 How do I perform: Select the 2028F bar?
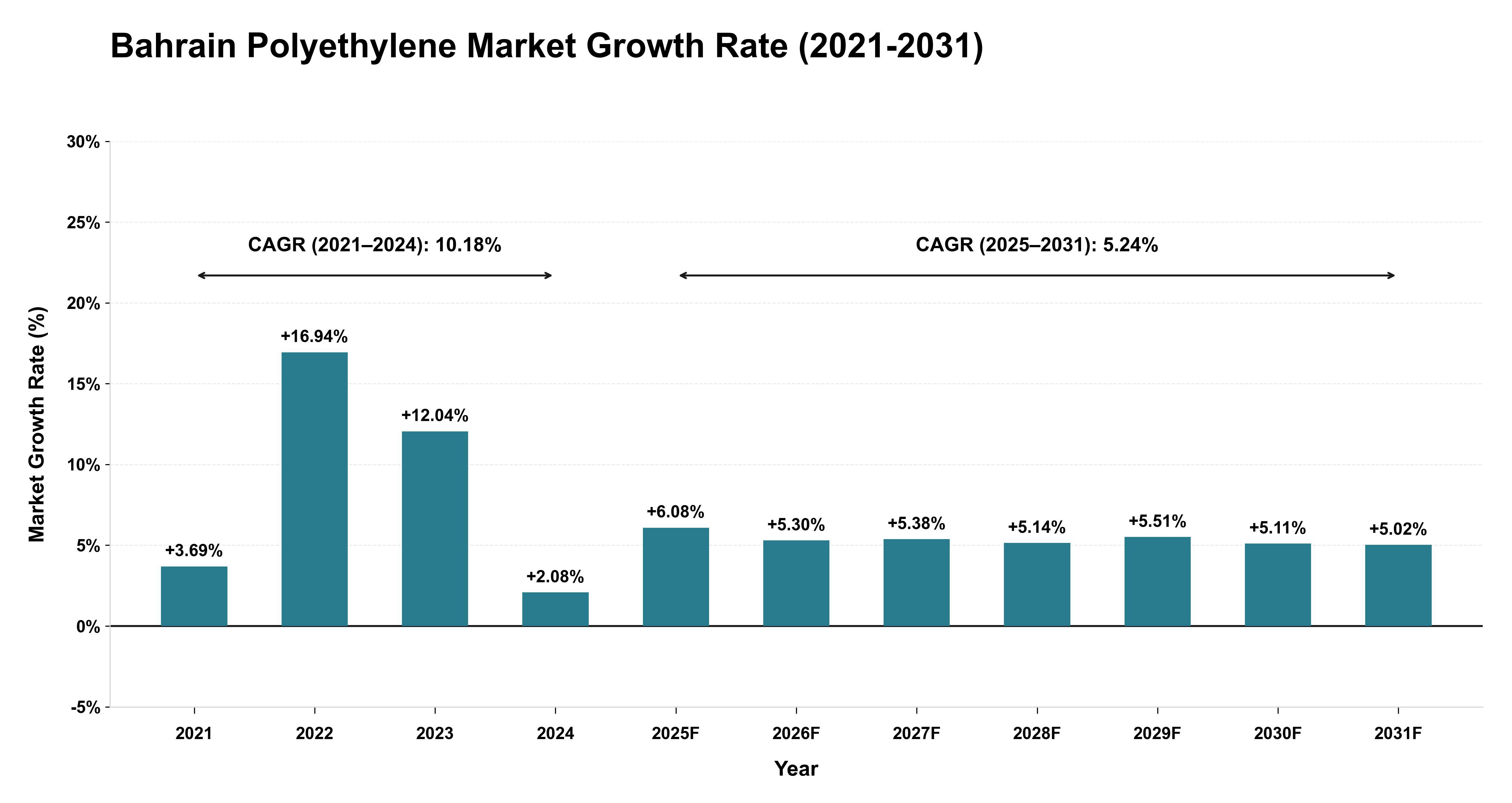[1037, 585]
